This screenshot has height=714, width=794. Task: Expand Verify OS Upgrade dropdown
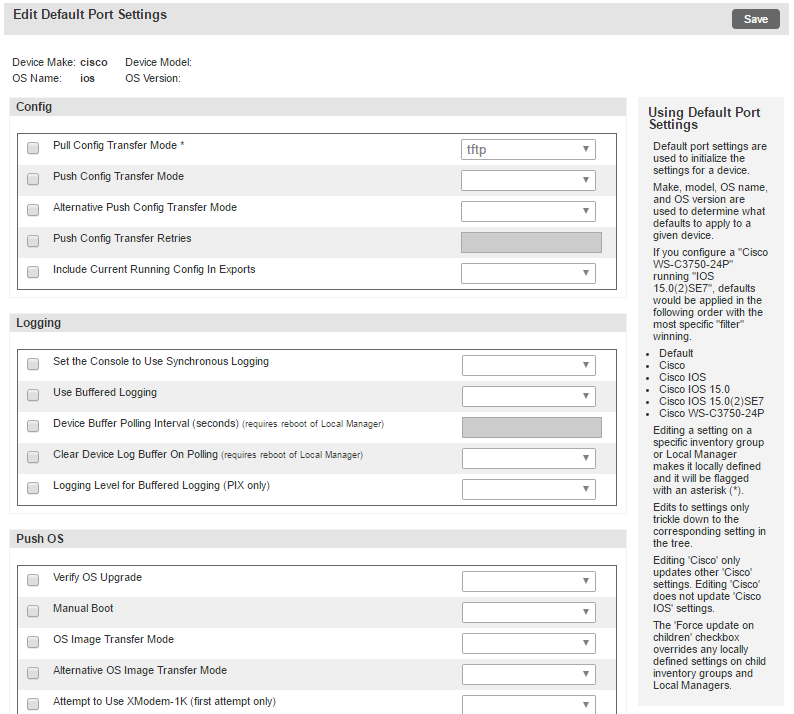coord(529,581)
